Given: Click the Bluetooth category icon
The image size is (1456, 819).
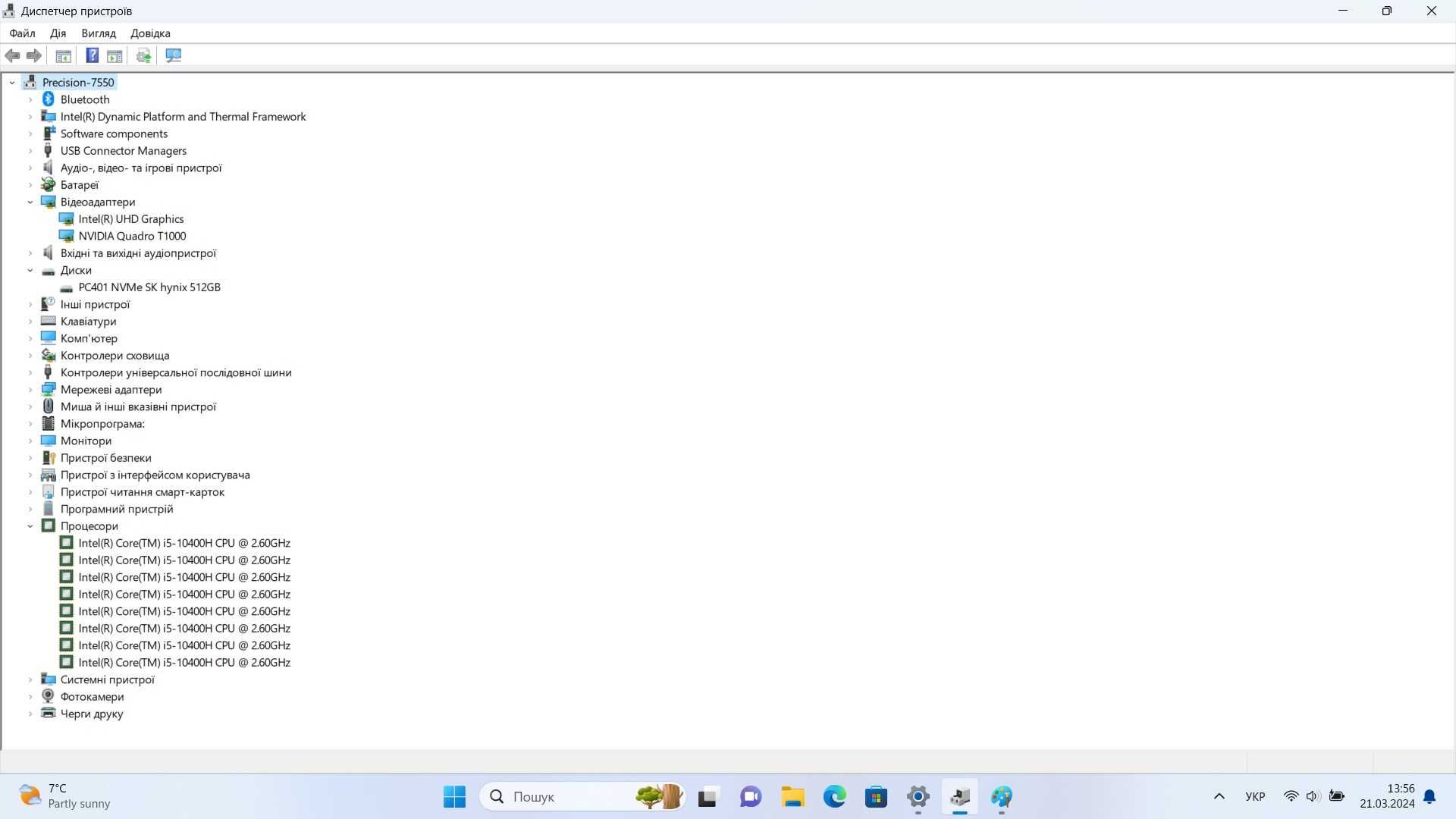Looking at the screenshot, I should (x=49, y=99).
